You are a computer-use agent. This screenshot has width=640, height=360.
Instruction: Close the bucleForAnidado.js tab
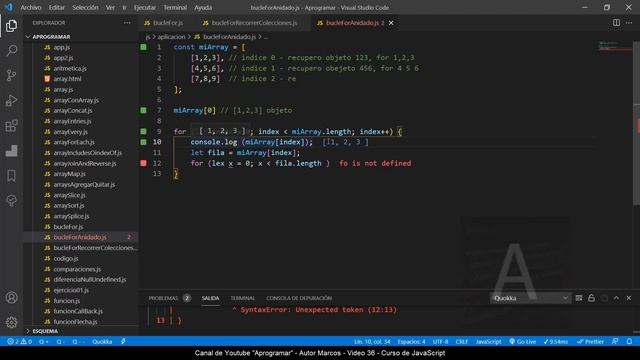(391, 23)
